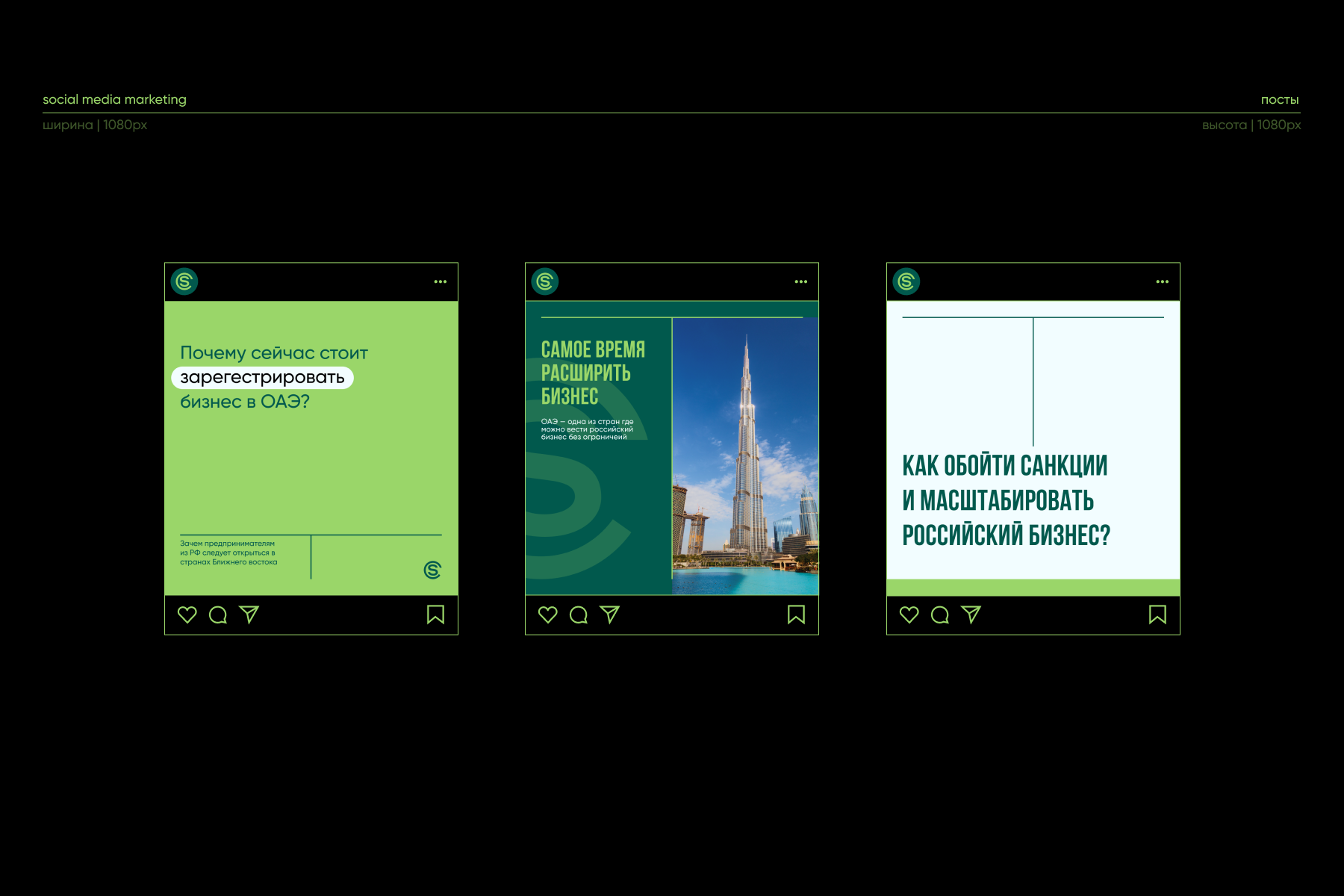Click the 'посты' label at top right

(x=1280, y=99)
